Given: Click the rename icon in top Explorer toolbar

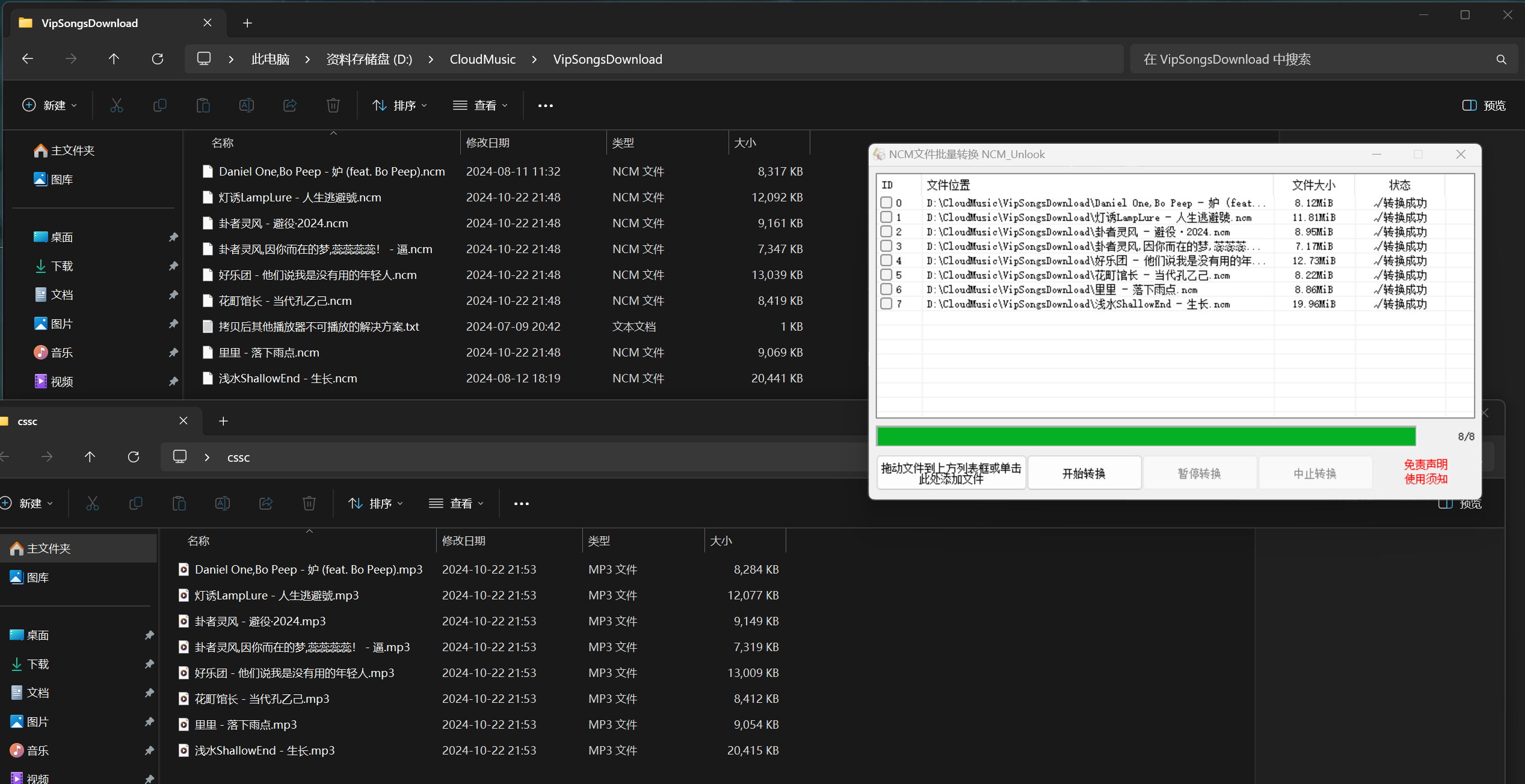Looking at the screenshot, I should pyautogui.click(x=246, y=106).
